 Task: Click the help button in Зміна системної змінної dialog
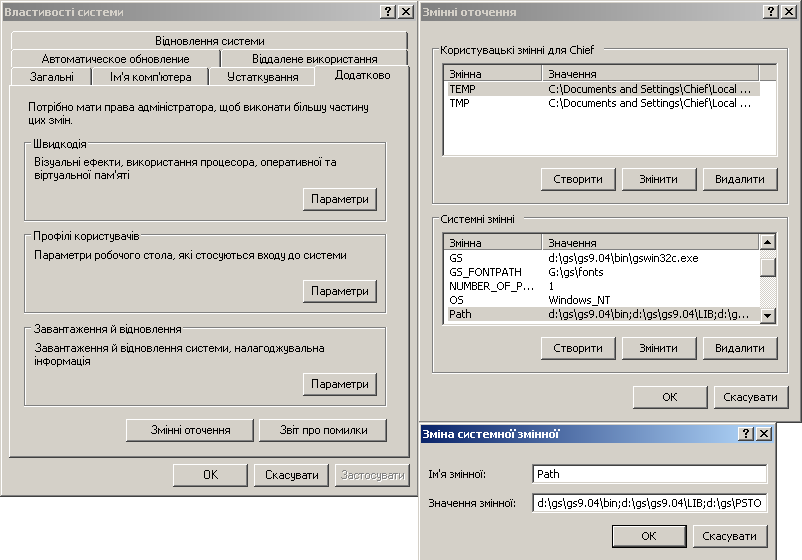tap(746, 434)
